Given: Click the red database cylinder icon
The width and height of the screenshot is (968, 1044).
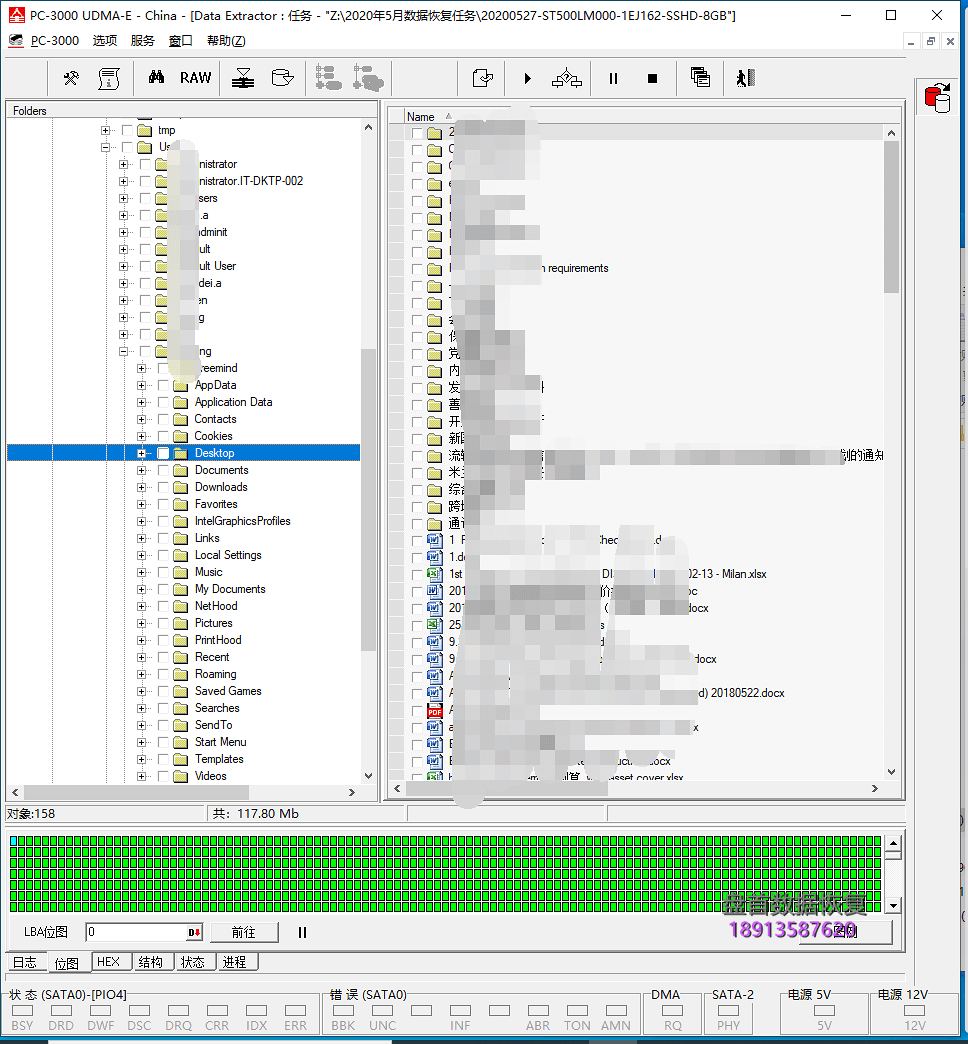Looking at the screenshot, I should 937,98.
